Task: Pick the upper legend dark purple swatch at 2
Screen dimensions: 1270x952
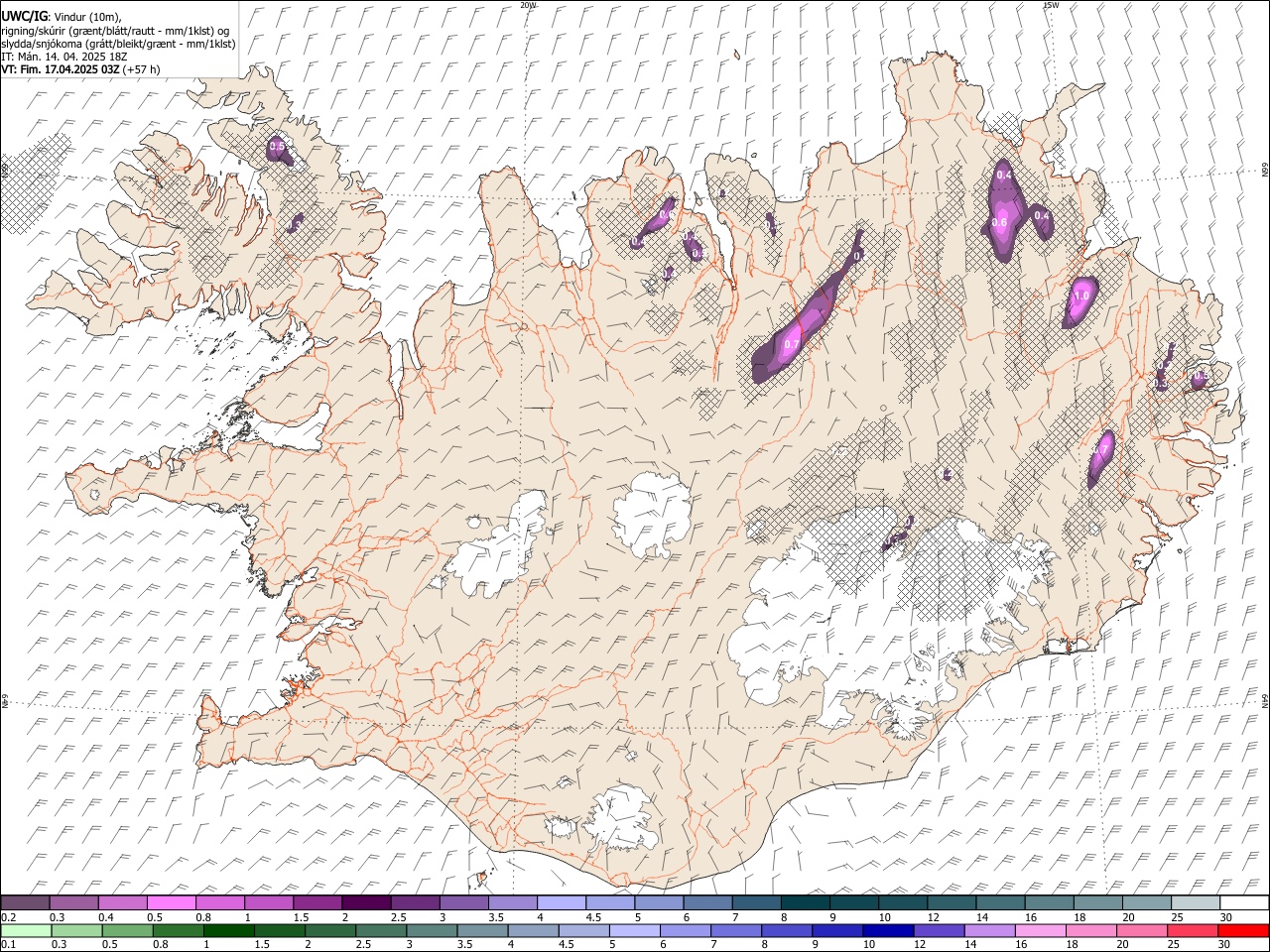Action: click(x=365, y=903)
